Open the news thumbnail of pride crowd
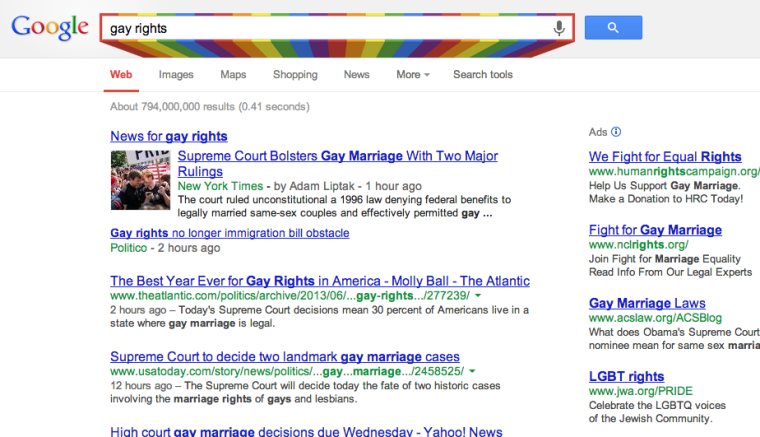Image resolution: width=760 pixels, height=437 pixels. pyautogui.click(x=141, y=180)
